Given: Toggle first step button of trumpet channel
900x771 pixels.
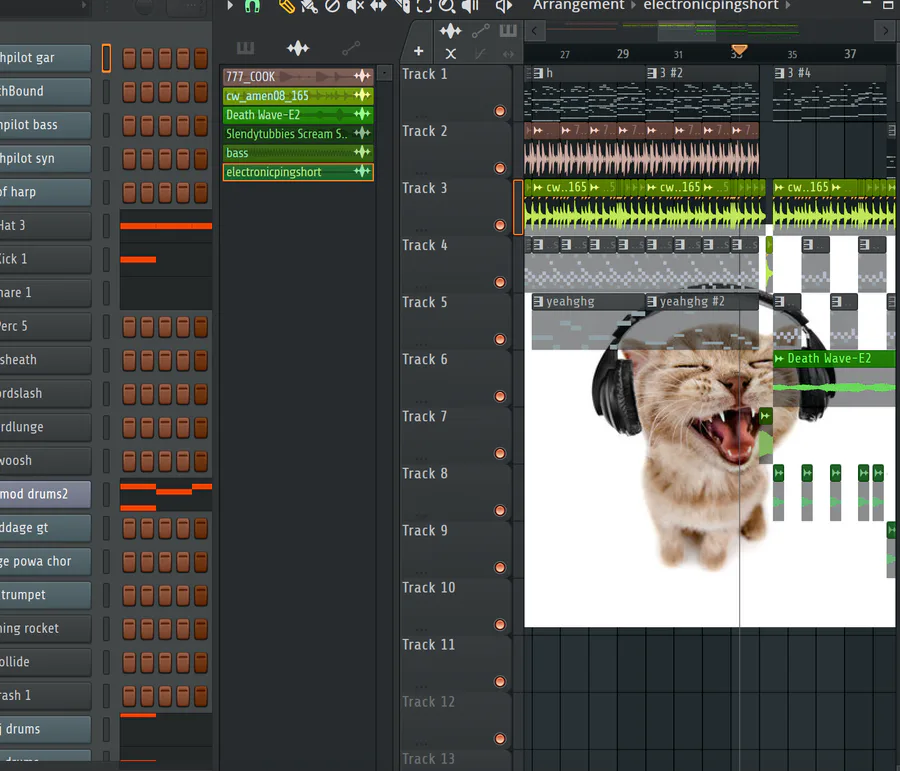Looking at the screenshot, I should click(x=129, y=595).
